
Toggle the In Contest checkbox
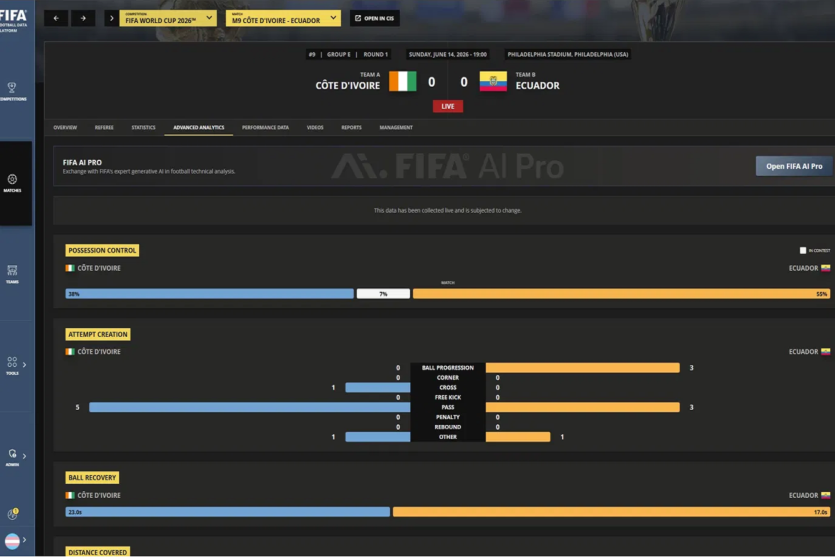coord(803,250)
